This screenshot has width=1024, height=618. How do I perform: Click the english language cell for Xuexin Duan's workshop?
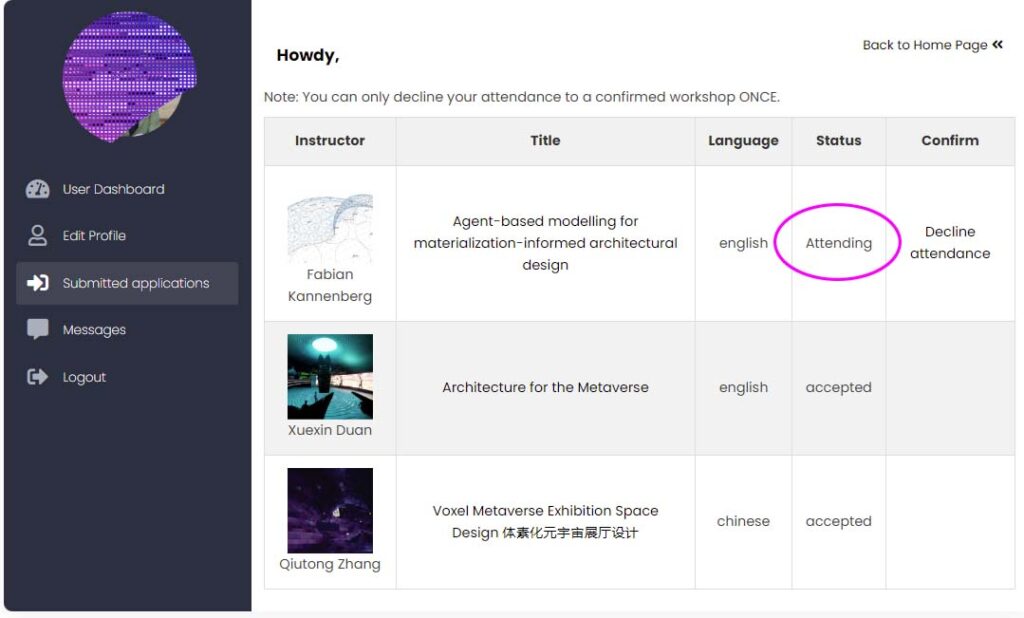(x=743, y=387)
